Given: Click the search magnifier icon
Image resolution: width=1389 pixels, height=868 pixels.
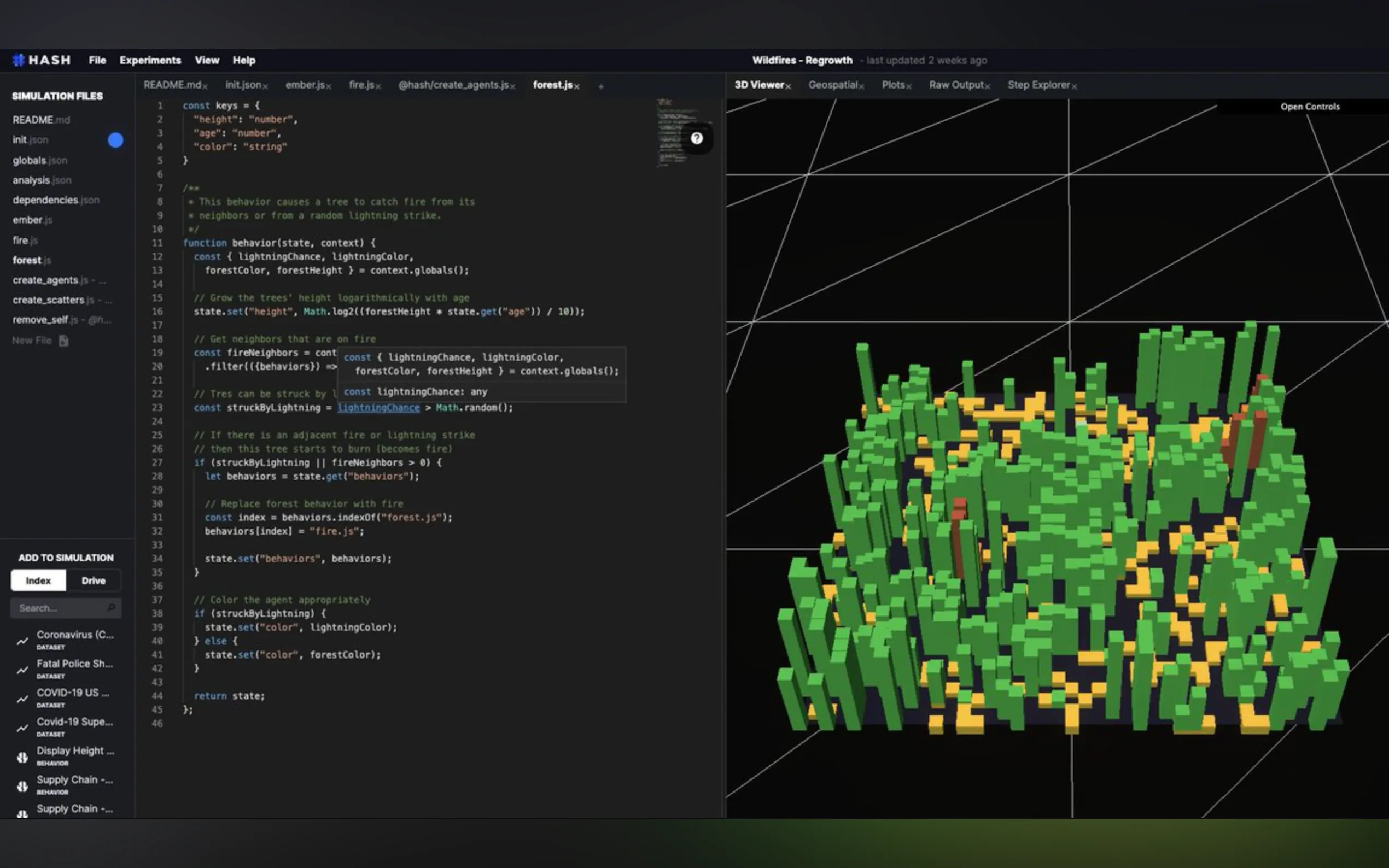Looking at the screenshot, I should [111, 608].
